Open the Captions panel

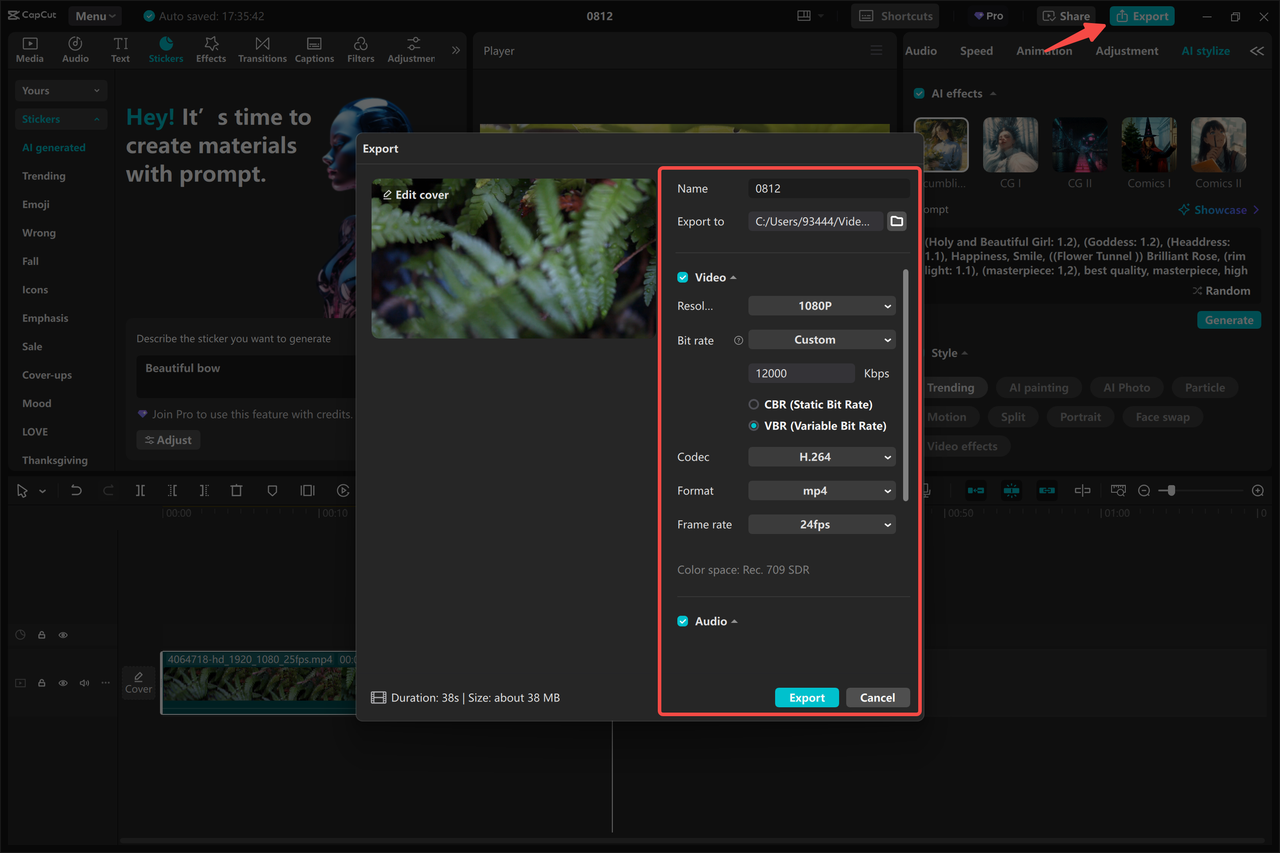click(314, 48)
